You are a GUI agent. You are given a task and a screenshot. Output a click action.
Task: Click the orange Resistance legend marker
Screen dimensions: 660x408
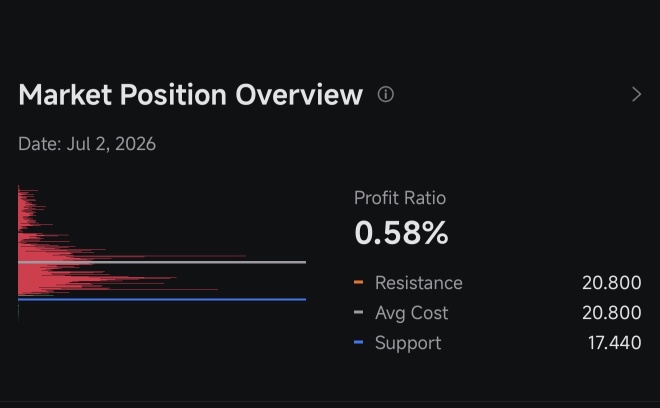click(x=359, y=282)
